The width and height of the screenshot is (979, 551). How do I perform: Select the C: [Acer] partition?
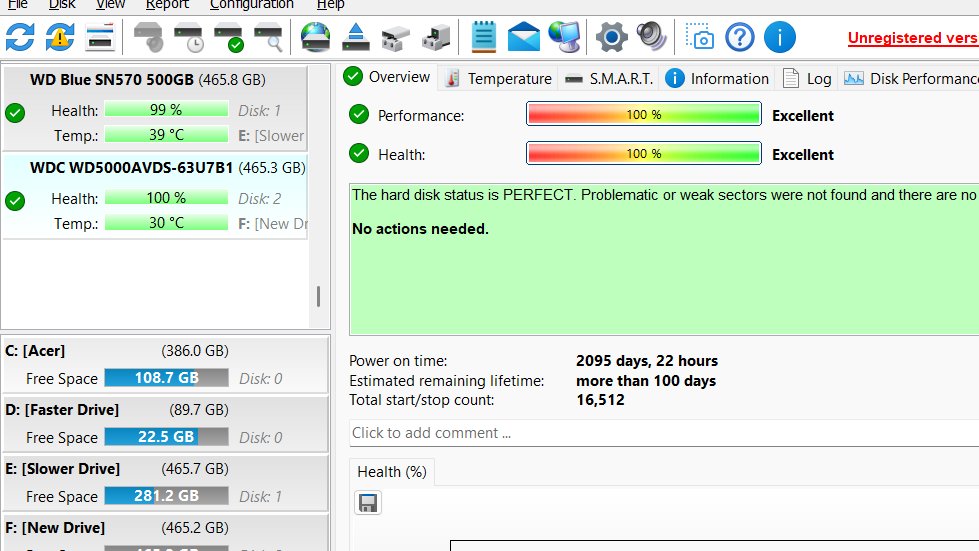(x=165, y=364)
